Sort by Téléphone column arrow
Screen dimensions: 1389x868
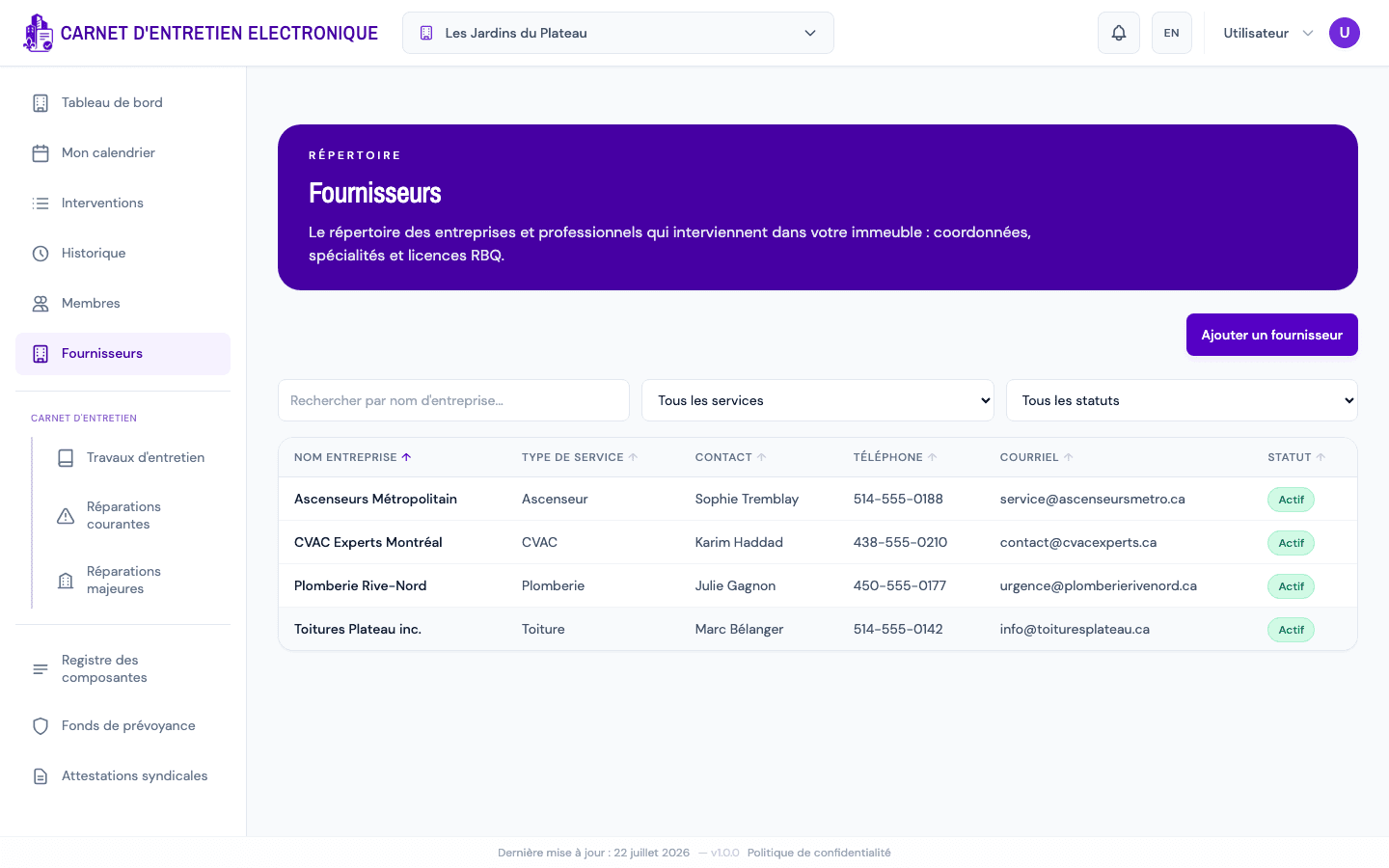[x=932, y=457]
